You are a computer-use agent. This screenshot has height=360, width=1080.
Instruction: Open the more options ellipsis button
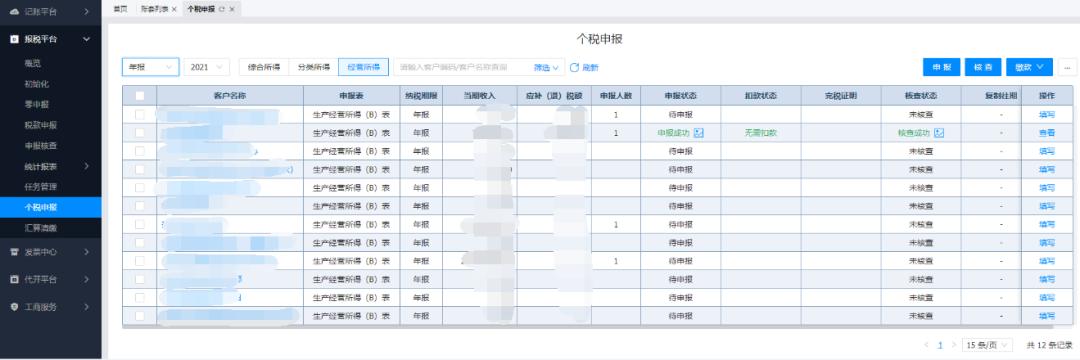(1068, 67)
